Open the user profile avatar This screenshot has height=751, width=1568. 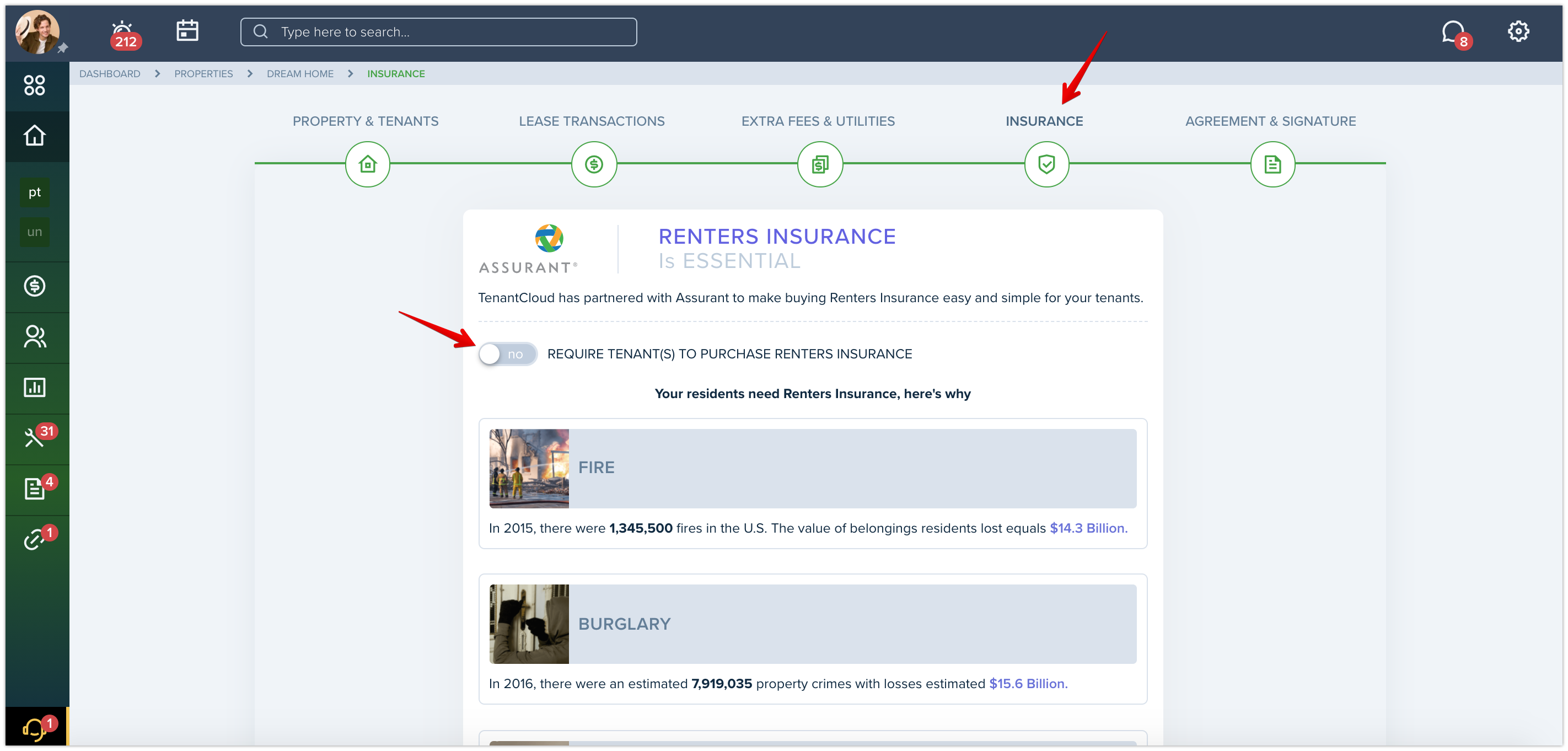(37, 31)
